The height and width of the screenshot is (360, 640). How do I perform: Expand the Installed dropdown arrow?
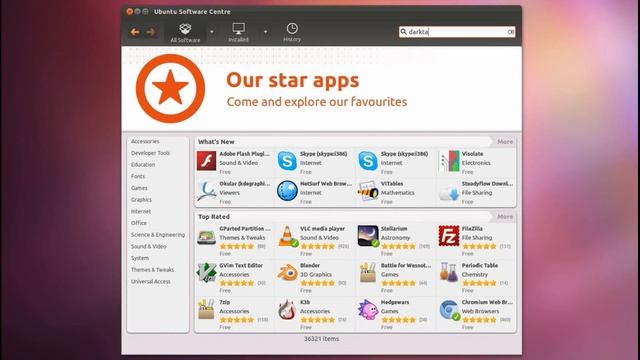point(265,32)
